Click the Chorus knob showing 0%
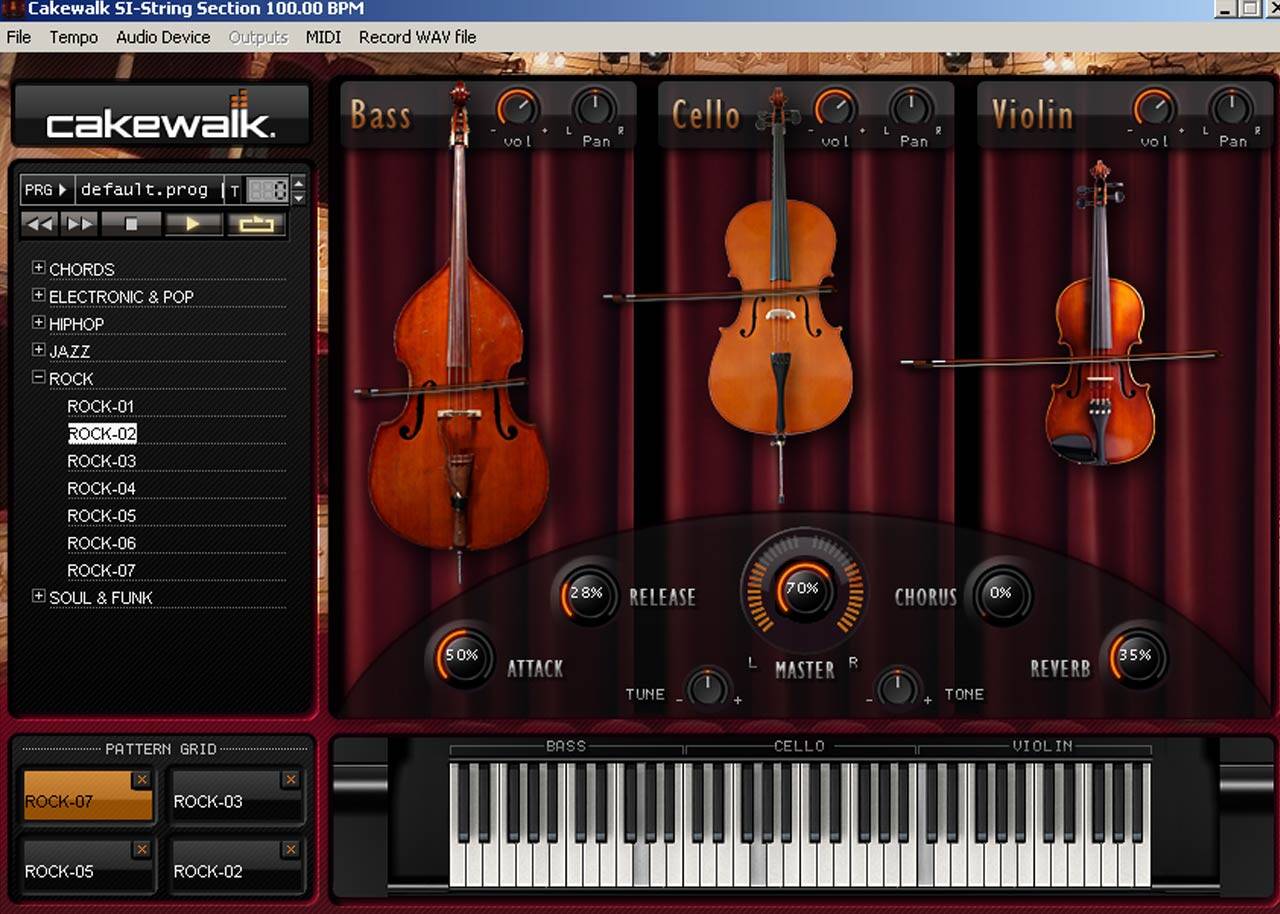 pos(1001,594)
